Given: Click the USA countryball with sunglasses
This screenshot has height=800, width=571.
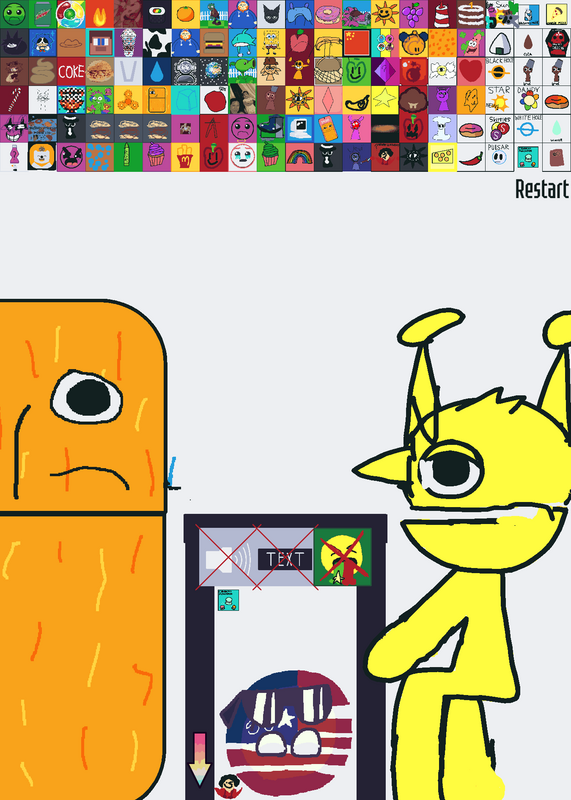Looking at the screenshot, I should tap(286, 733).
